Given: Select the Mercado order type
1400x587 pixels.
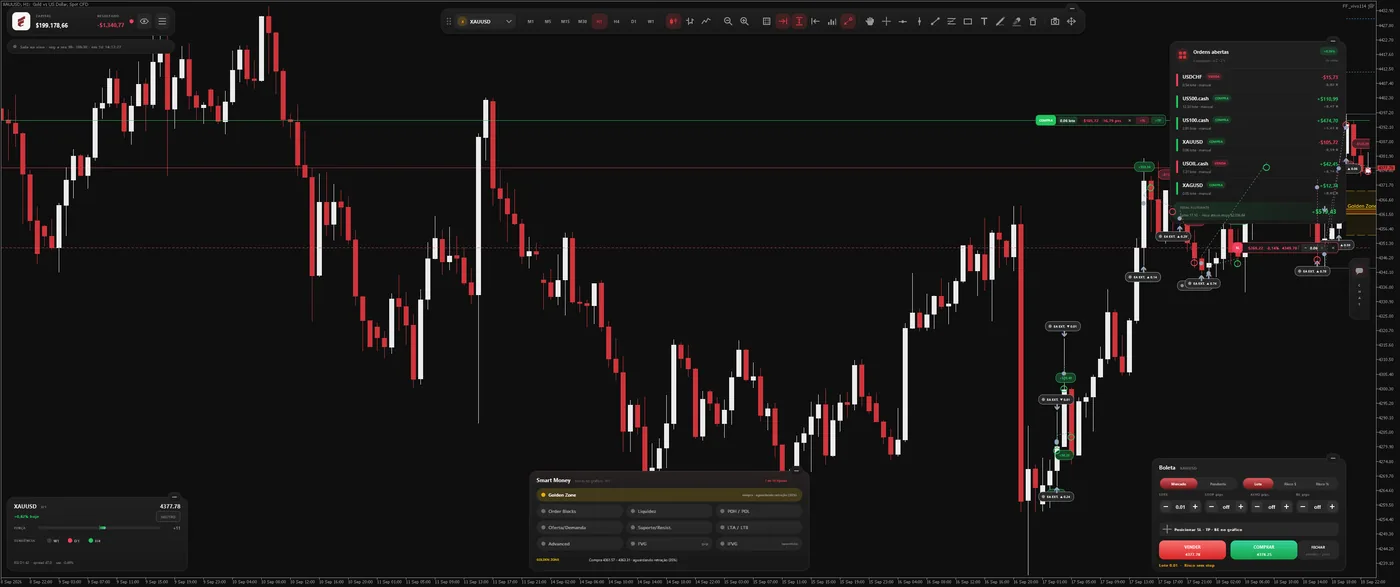Looking at the screenshot, I should 1179,484.
